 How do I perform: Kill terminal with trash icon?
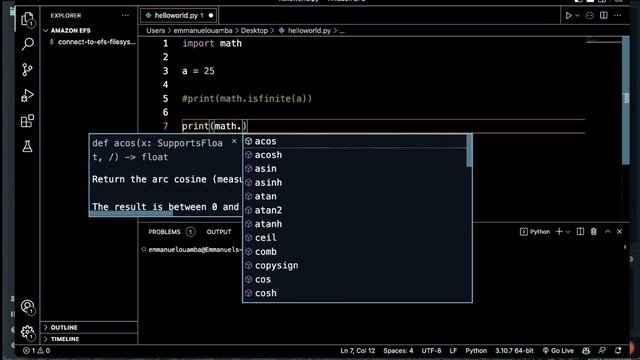(593, 232)
